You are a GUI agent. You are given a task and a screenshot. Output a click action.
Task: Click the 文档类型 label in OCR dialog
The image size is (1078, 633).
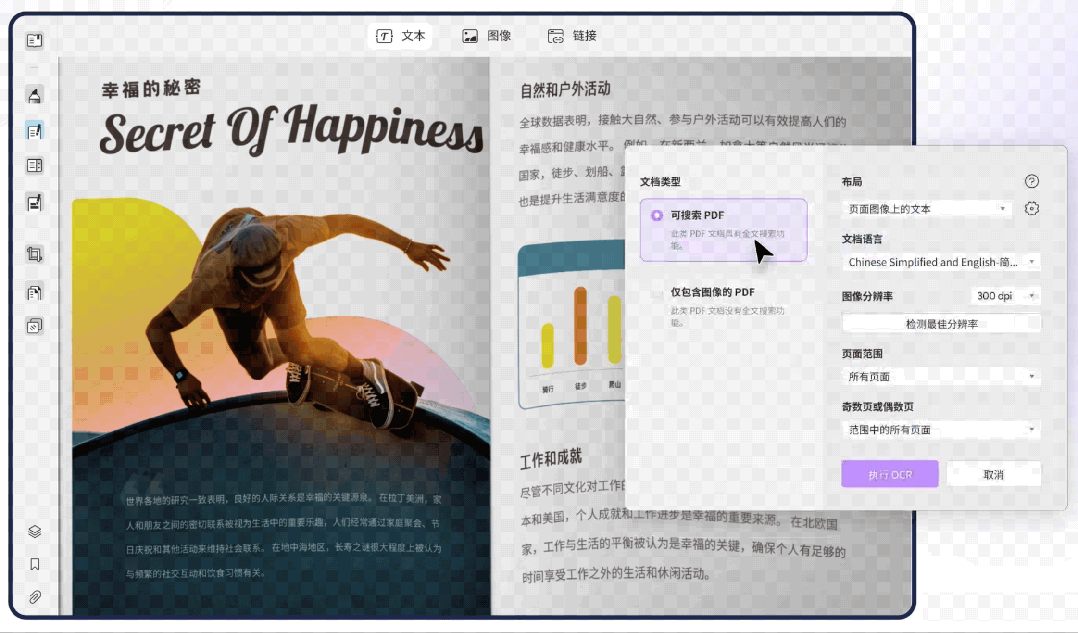coord(660,181)
